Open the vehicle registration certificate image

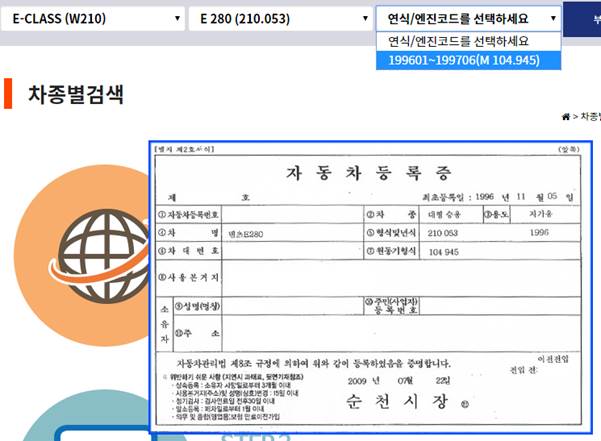pos(370,285)
